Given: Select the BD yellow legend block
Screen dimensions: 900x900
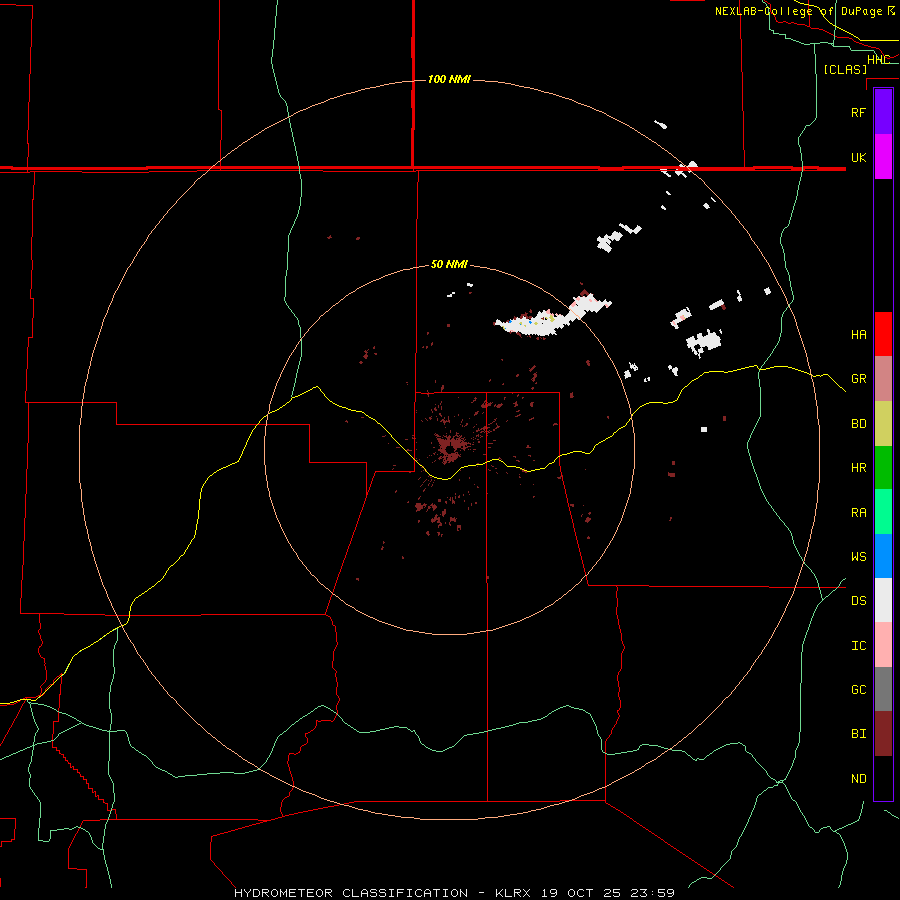Looking at the screenshot, I should (x=883, y=424).
